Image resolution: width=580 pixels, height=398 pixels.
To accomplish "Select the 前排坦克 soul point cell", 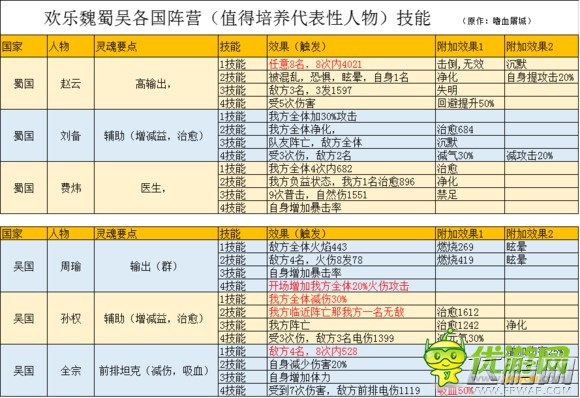I will point(156,371).
